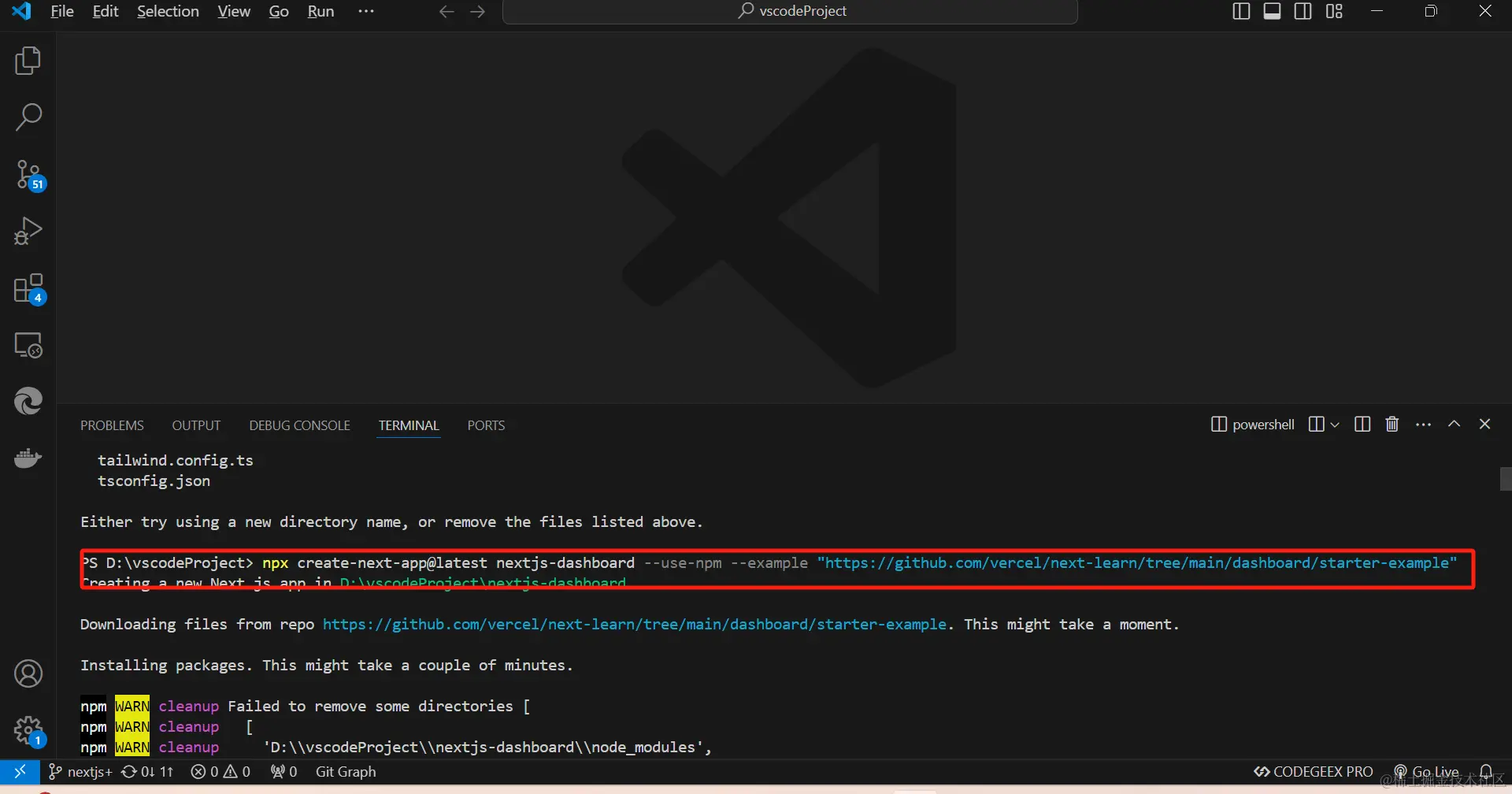This screenshot has height=794, width=1512.
Task: Toggle the secondary side bar
Action: point(1303,11)
